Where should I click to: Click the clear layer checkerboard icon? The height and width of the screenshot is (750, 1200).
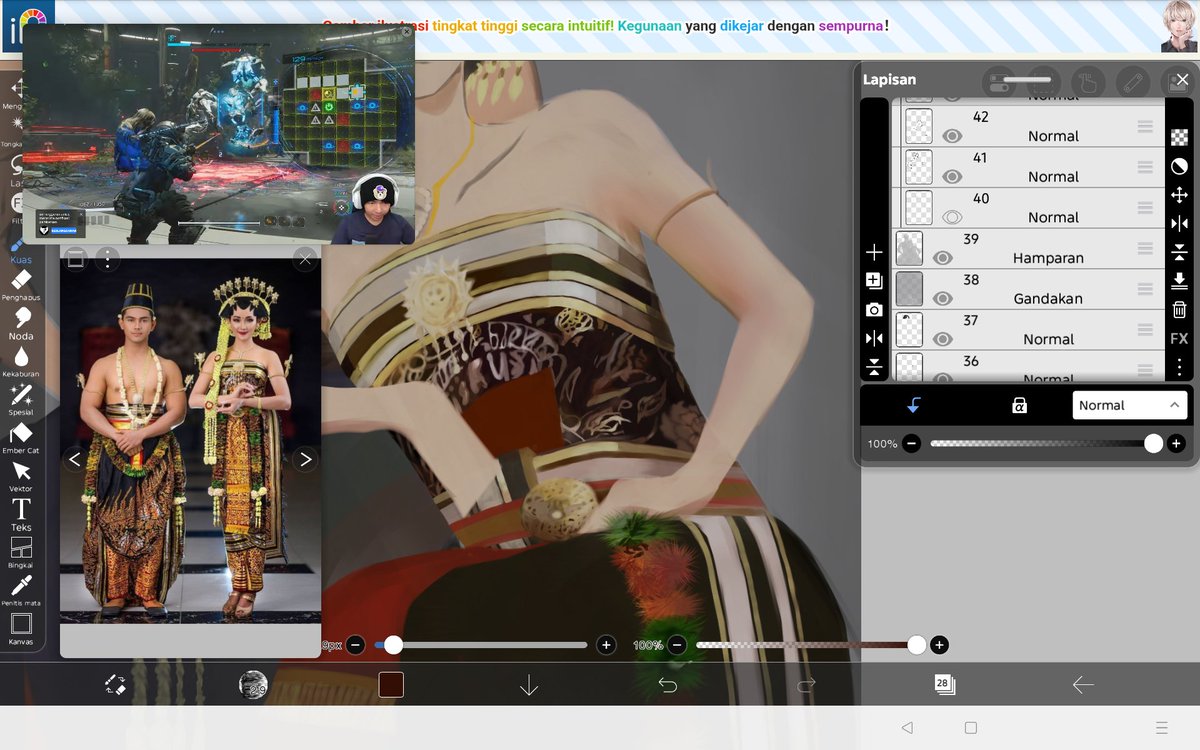[1179, 138]
